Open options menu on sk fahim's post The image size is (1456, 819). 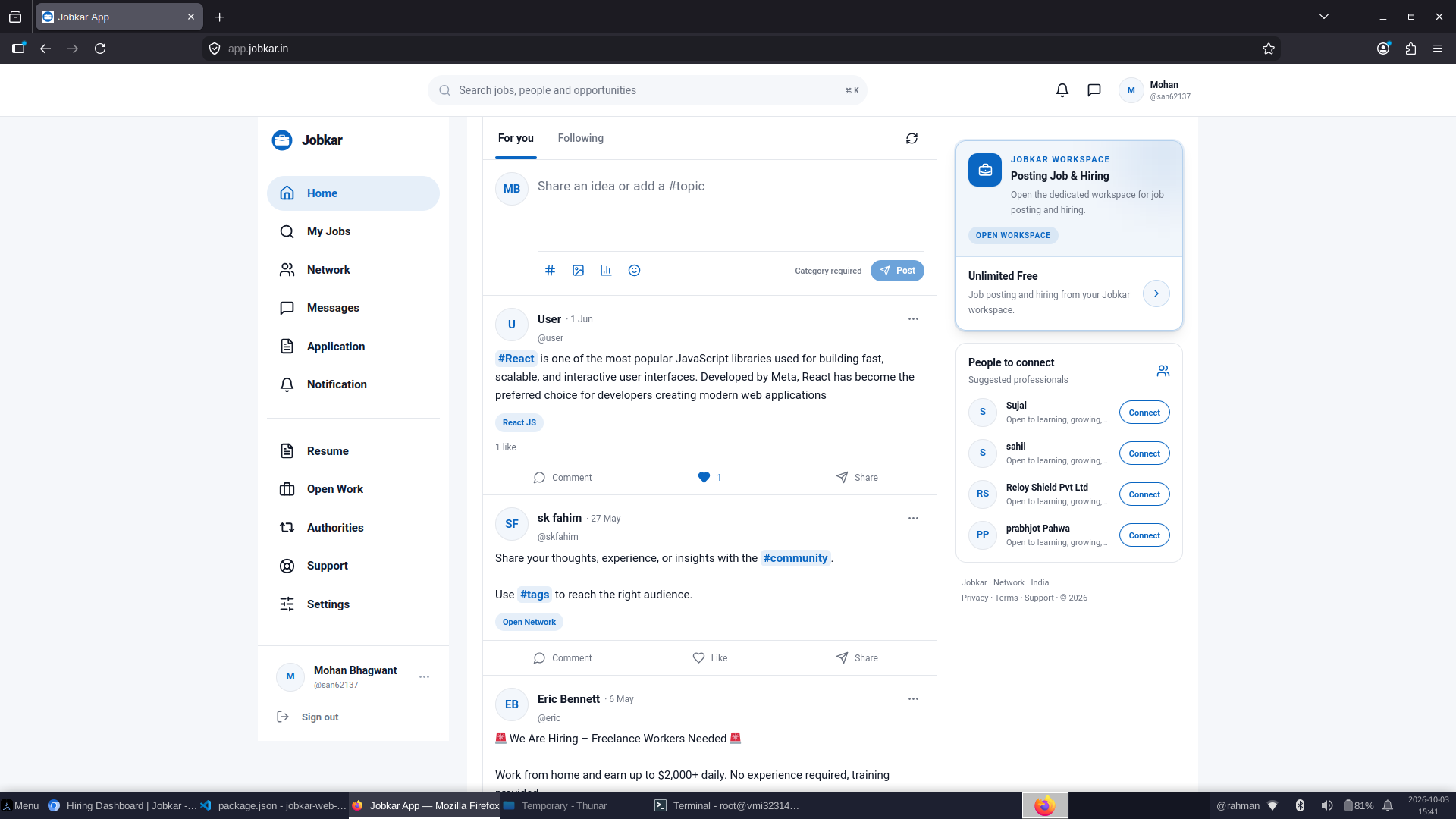[913, 519]
